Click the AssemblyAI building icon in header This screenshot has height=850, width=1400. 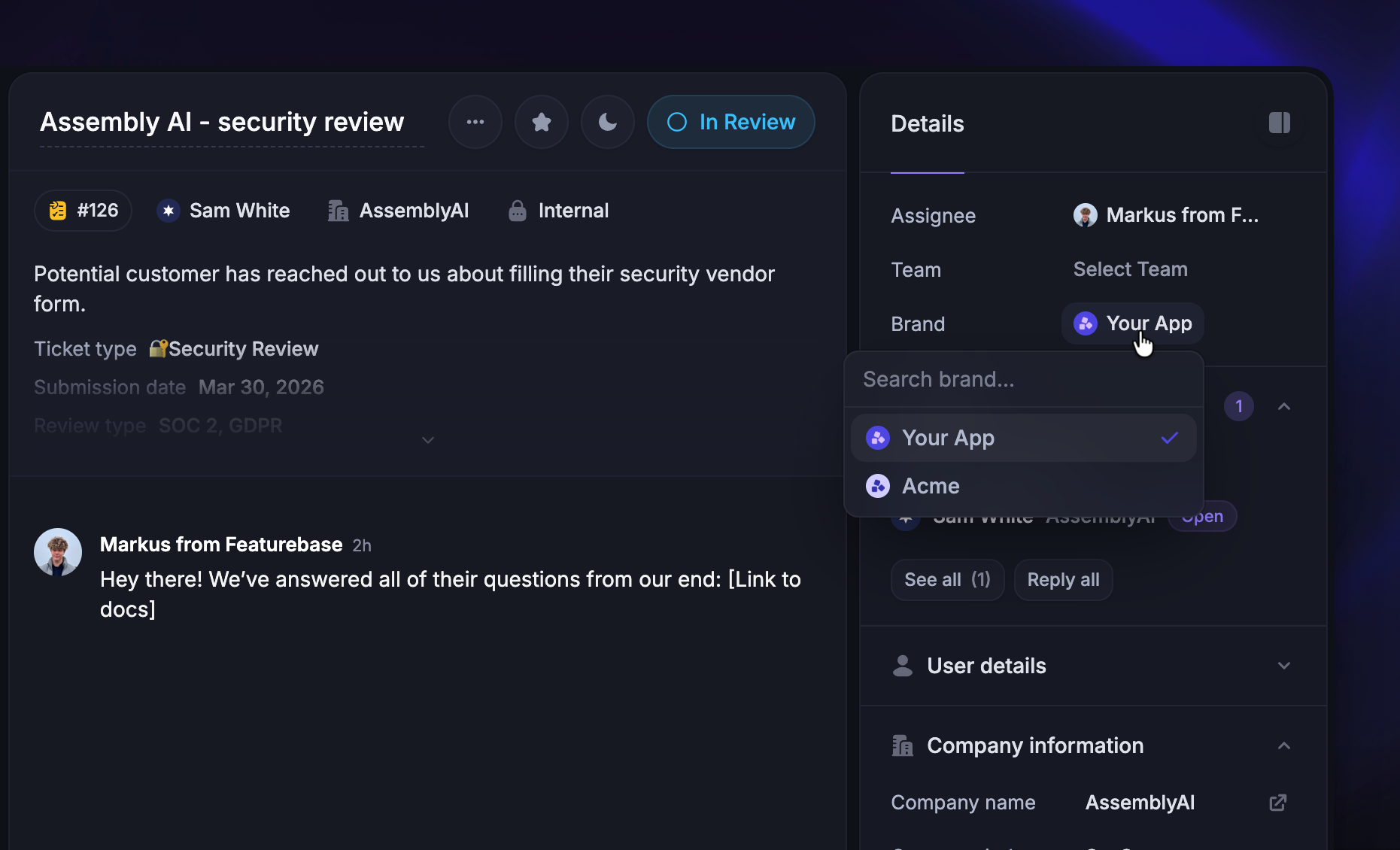coord(339,211)
